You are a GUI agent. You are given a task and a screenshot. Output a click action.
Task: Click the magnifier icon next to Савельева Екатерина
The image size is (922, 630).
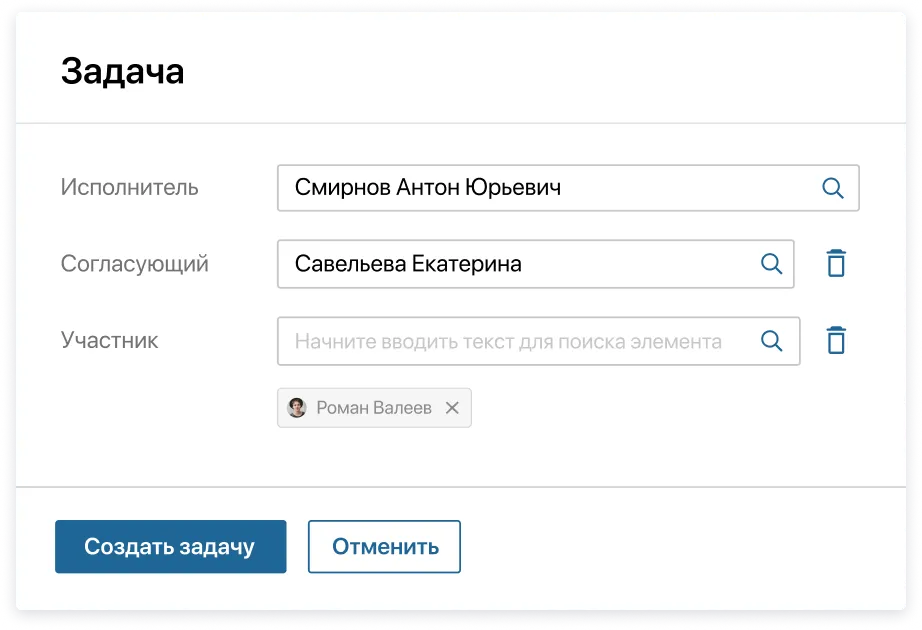771,264
